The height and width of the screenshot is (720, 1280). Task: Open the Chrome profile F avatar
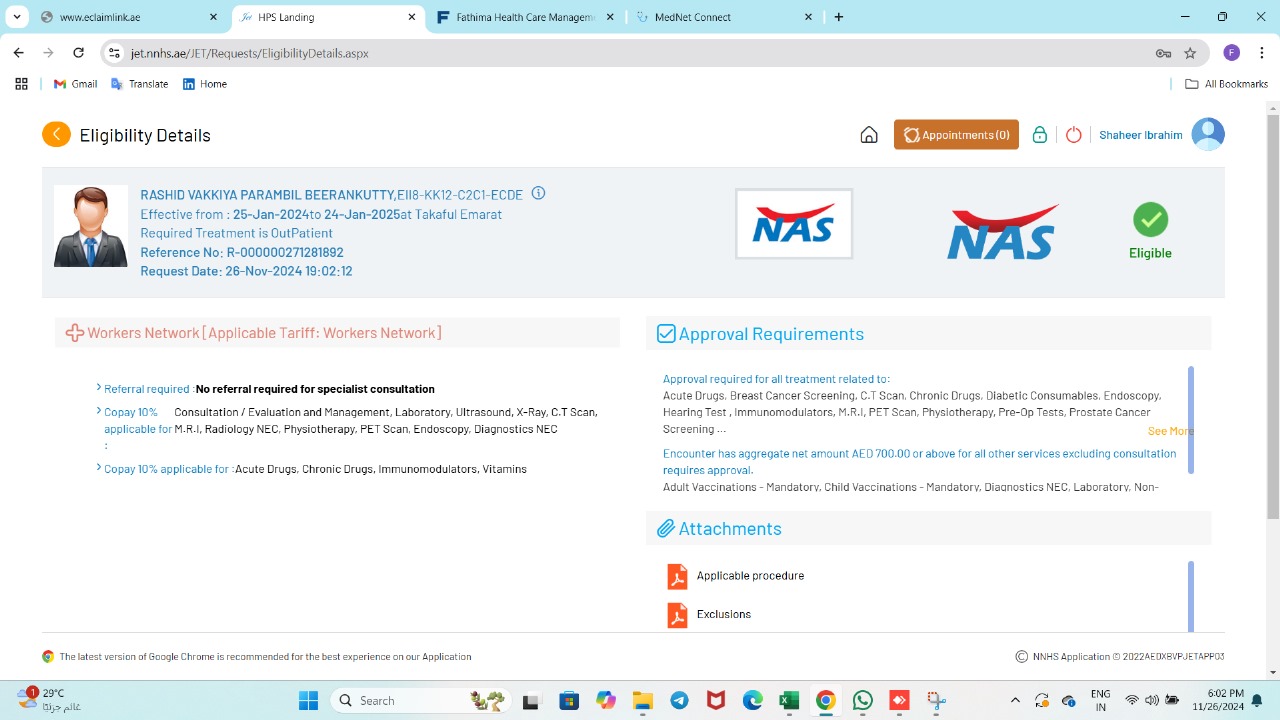[x=1232, y=53]
